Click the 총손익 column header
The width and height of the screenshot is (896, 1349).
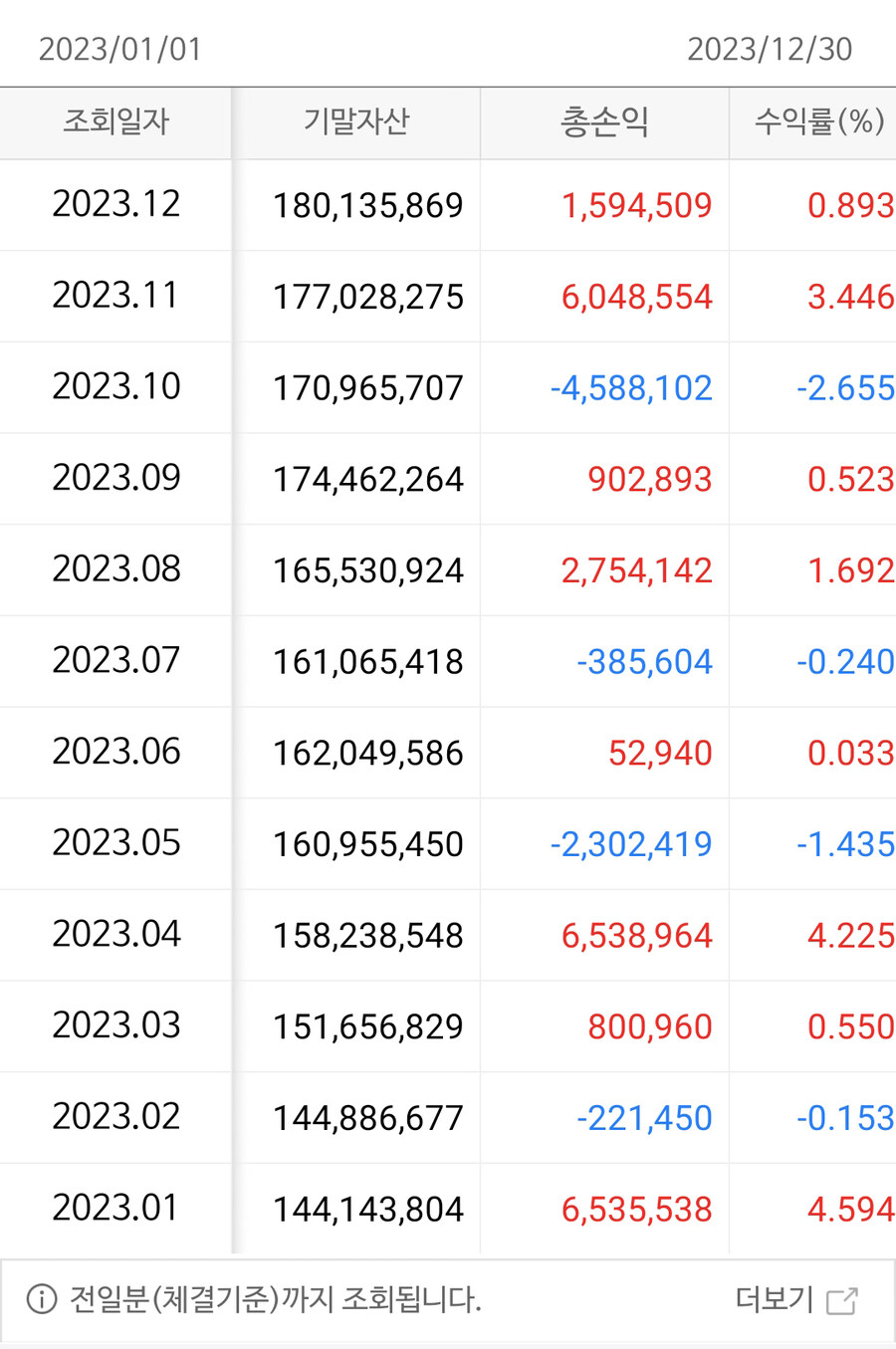(605, 121)
